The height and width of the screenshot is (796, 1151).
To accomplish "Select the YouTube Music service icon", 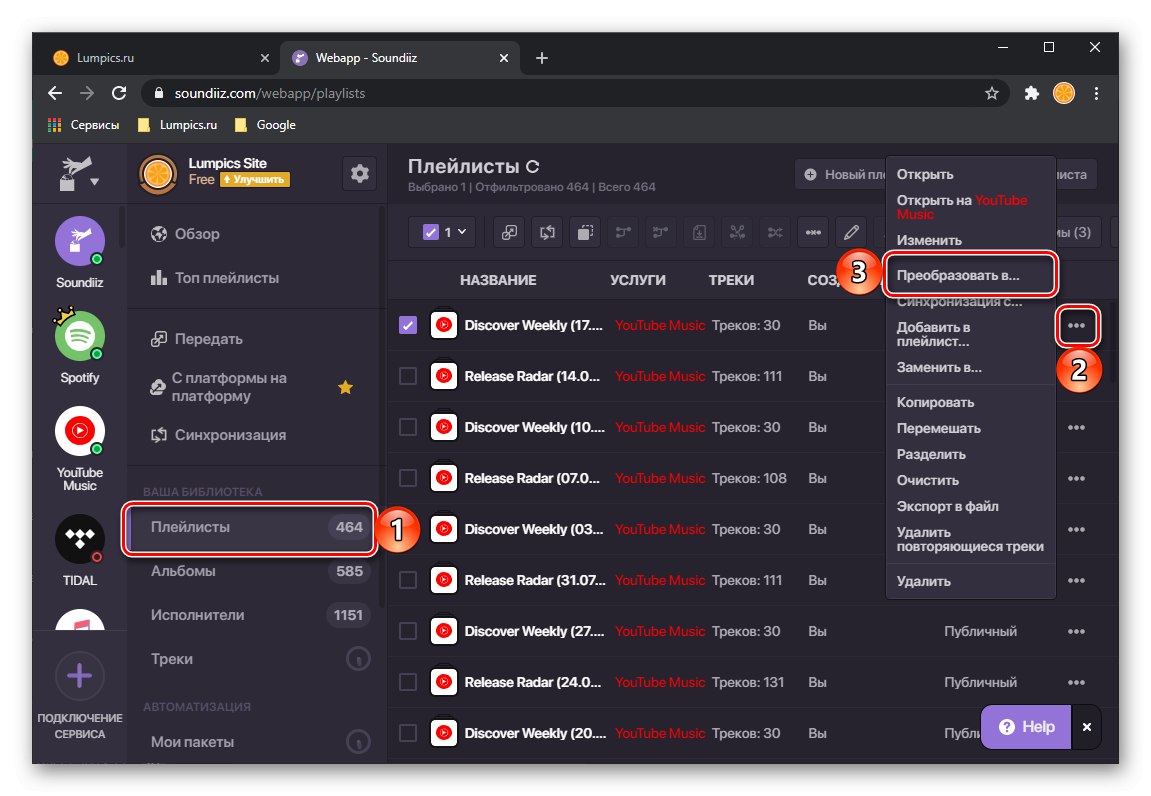I will coord(80,431).
